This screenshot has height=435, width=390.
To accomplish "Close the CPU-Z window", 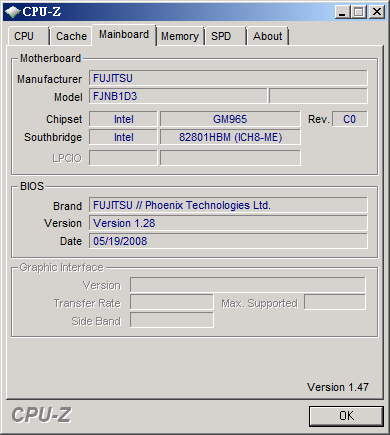I will pos(377,12).
